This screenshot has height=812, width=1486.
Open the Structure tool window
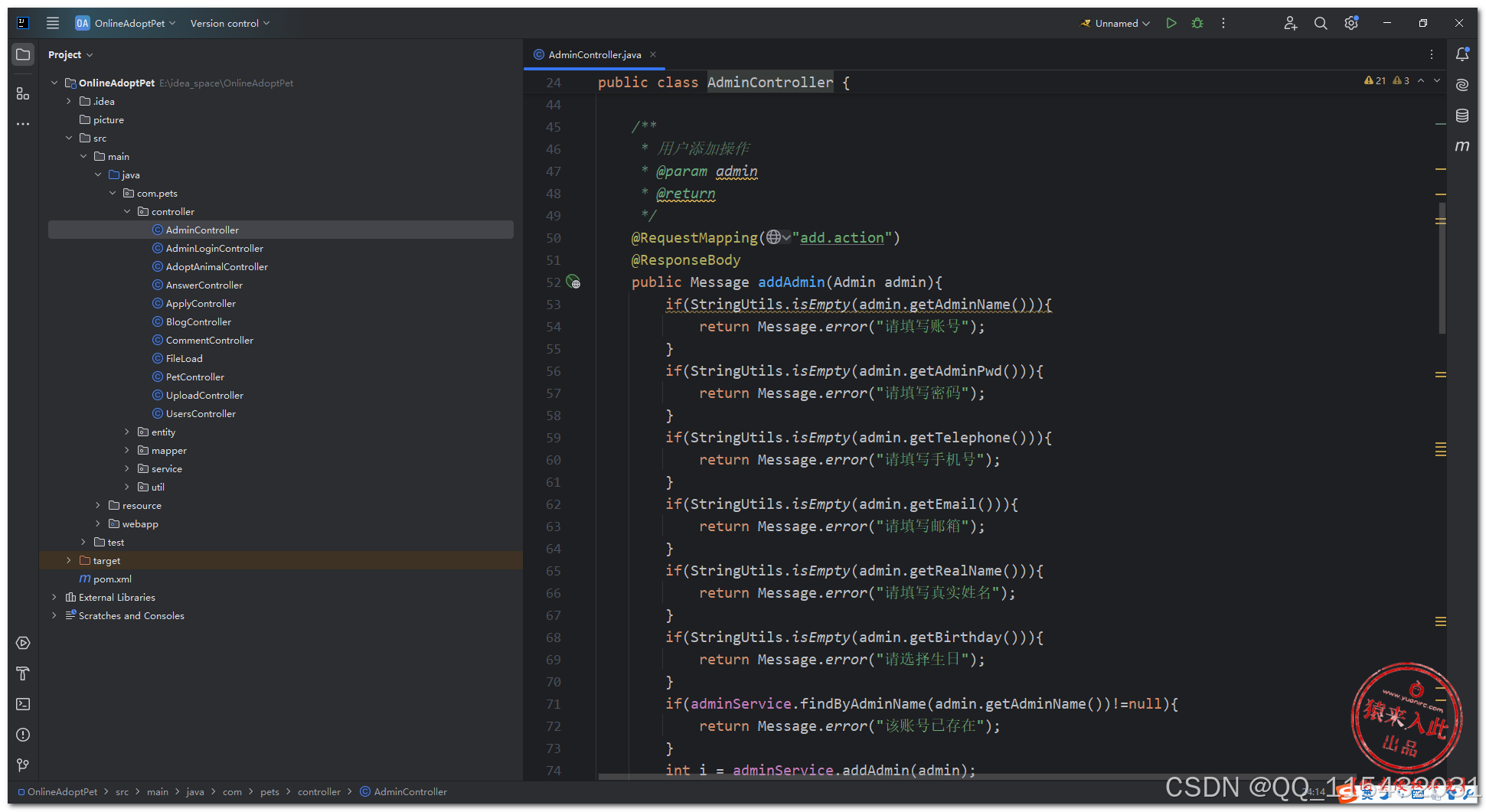[x=23, y=93]
